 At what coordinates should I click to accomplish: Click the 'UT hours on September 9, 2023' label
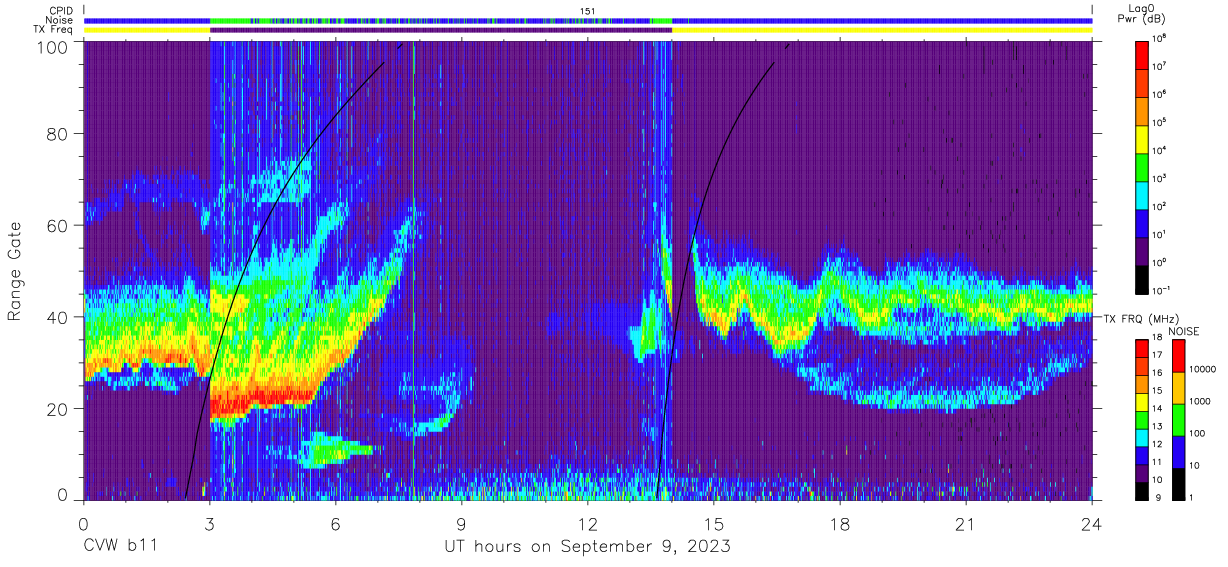coord(587,547)
